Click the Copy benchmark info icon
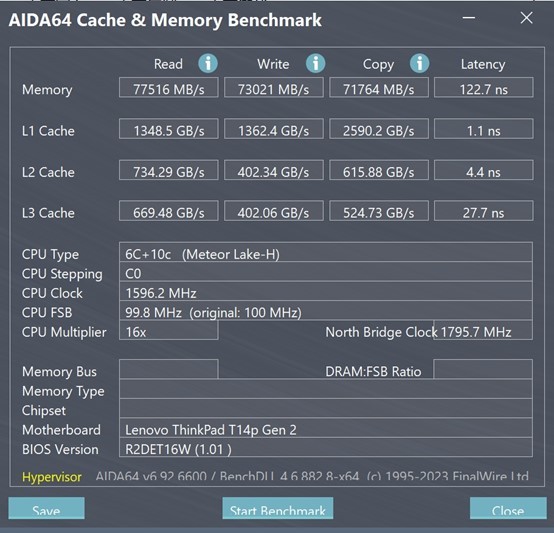This screenshot has height=533, width=554. (419, 64)
